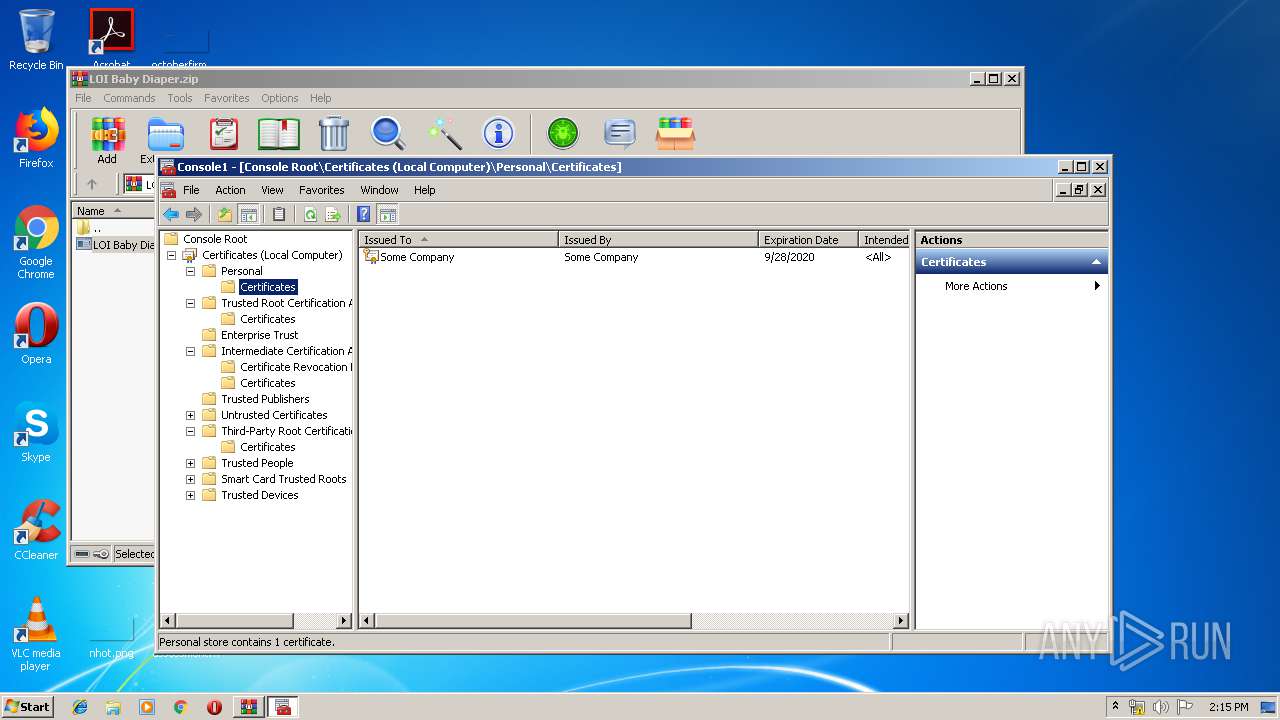The height and width of the screenshot is (720, 1280).
Task: Collapse the Certificates actions section
Action: (1096, 262)
